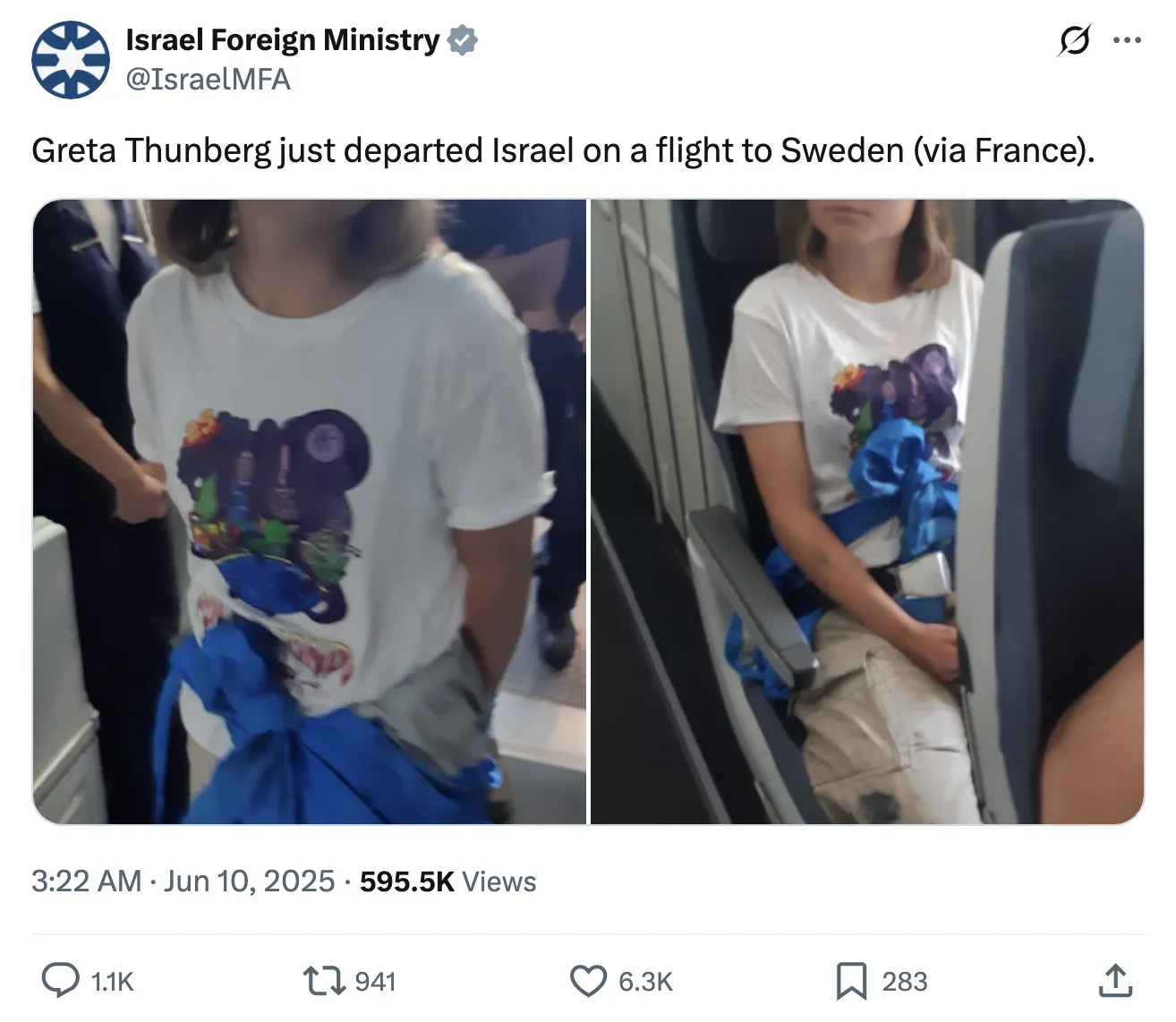Open the 595.5K Views analytics
The width and height of the screenshot is (1176, 1022).
[447, 881]
